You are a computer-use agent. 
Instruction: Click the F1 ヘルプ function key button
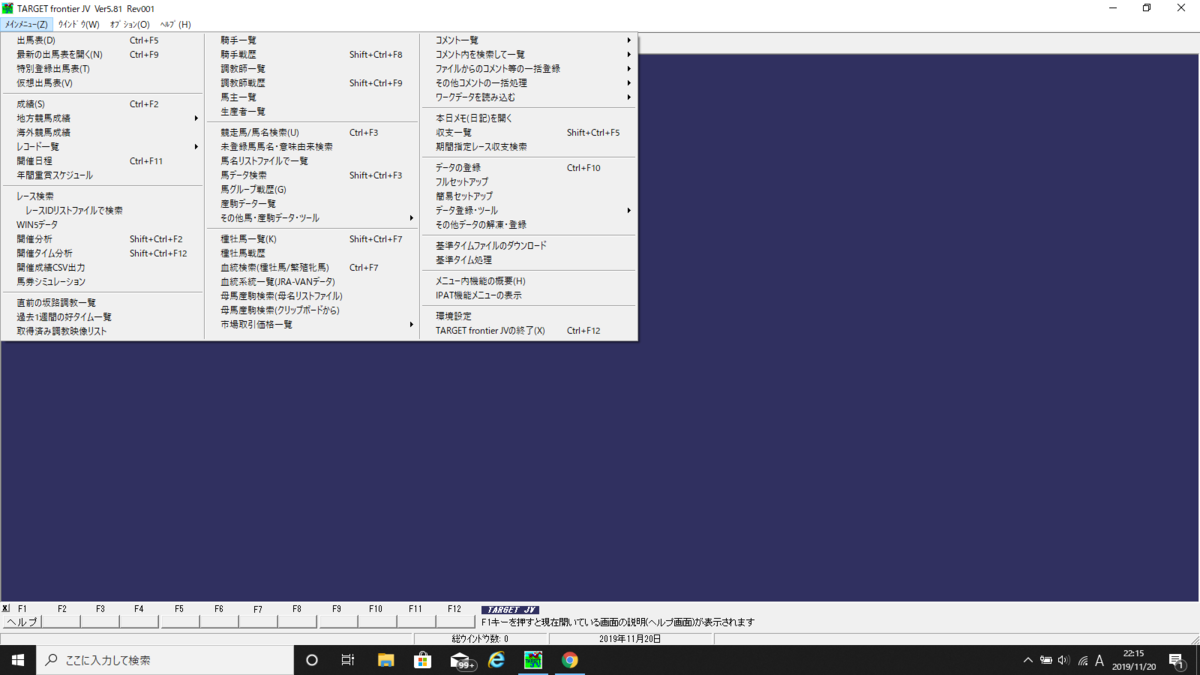coord(22,621)
